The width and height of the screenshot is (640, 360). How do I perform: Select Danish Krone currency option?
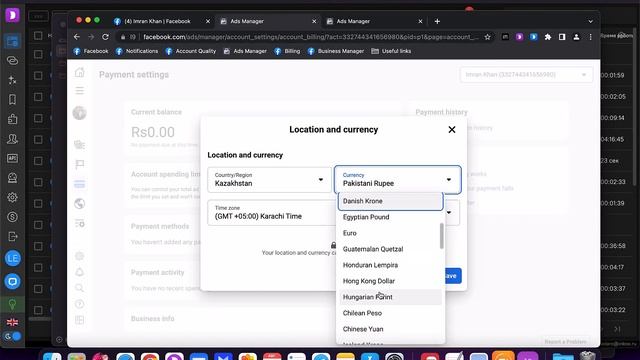pos(391,201)
